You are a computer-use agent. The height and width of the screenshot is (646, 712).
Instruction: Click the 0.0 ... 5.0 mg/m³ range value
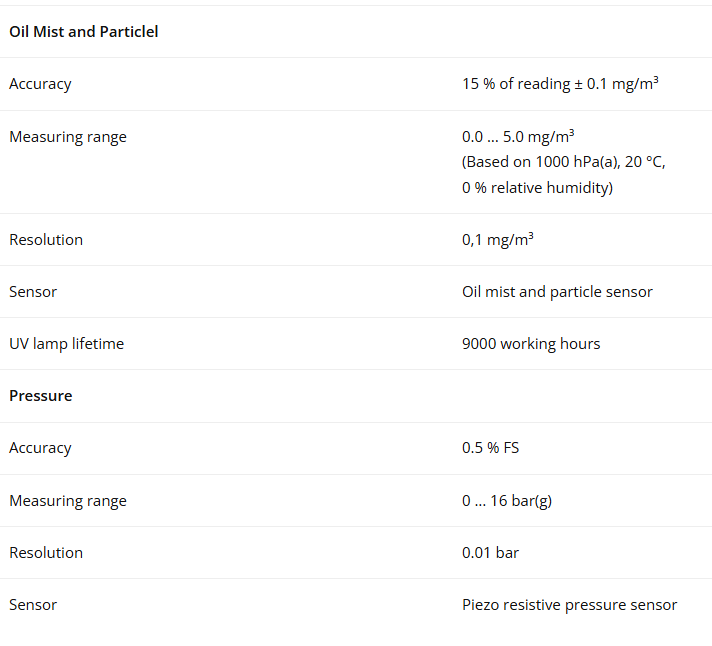coord(518,137)
